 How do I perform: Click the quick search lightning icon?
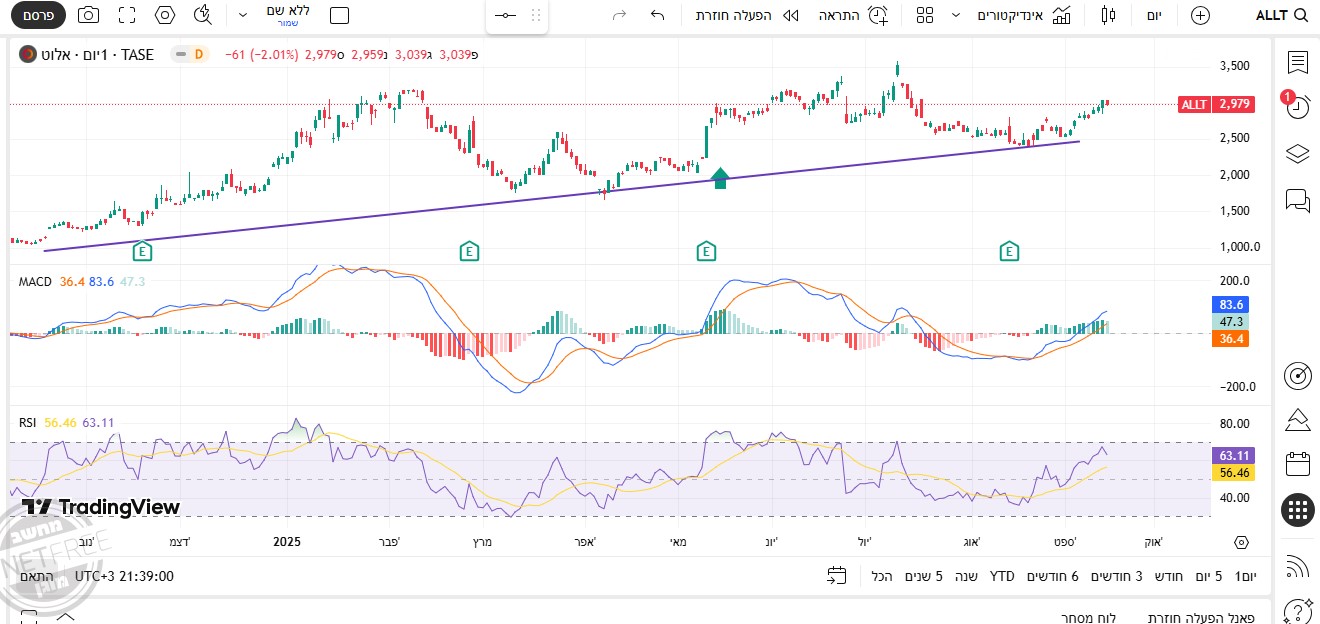203,15
